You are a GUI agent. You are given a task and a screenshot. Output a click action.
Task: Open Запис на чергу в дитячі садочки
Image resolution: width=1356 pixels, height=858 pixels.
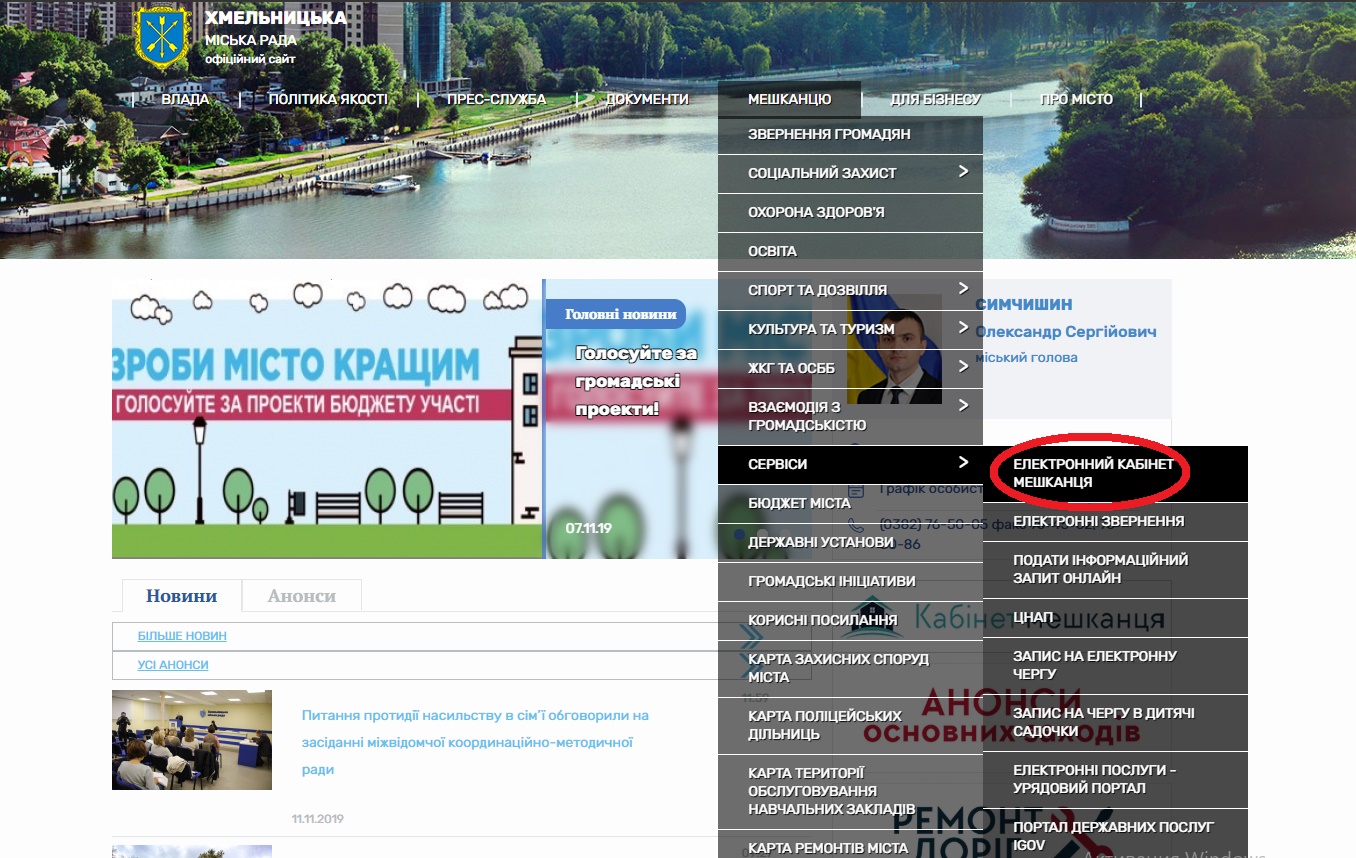pyautogui.click(x=1103, y=722)
